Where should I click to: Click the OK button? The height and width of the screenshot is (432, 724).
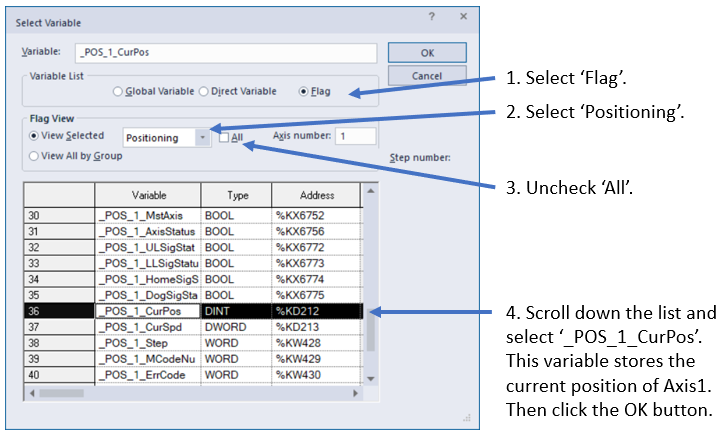pos(427,52)
